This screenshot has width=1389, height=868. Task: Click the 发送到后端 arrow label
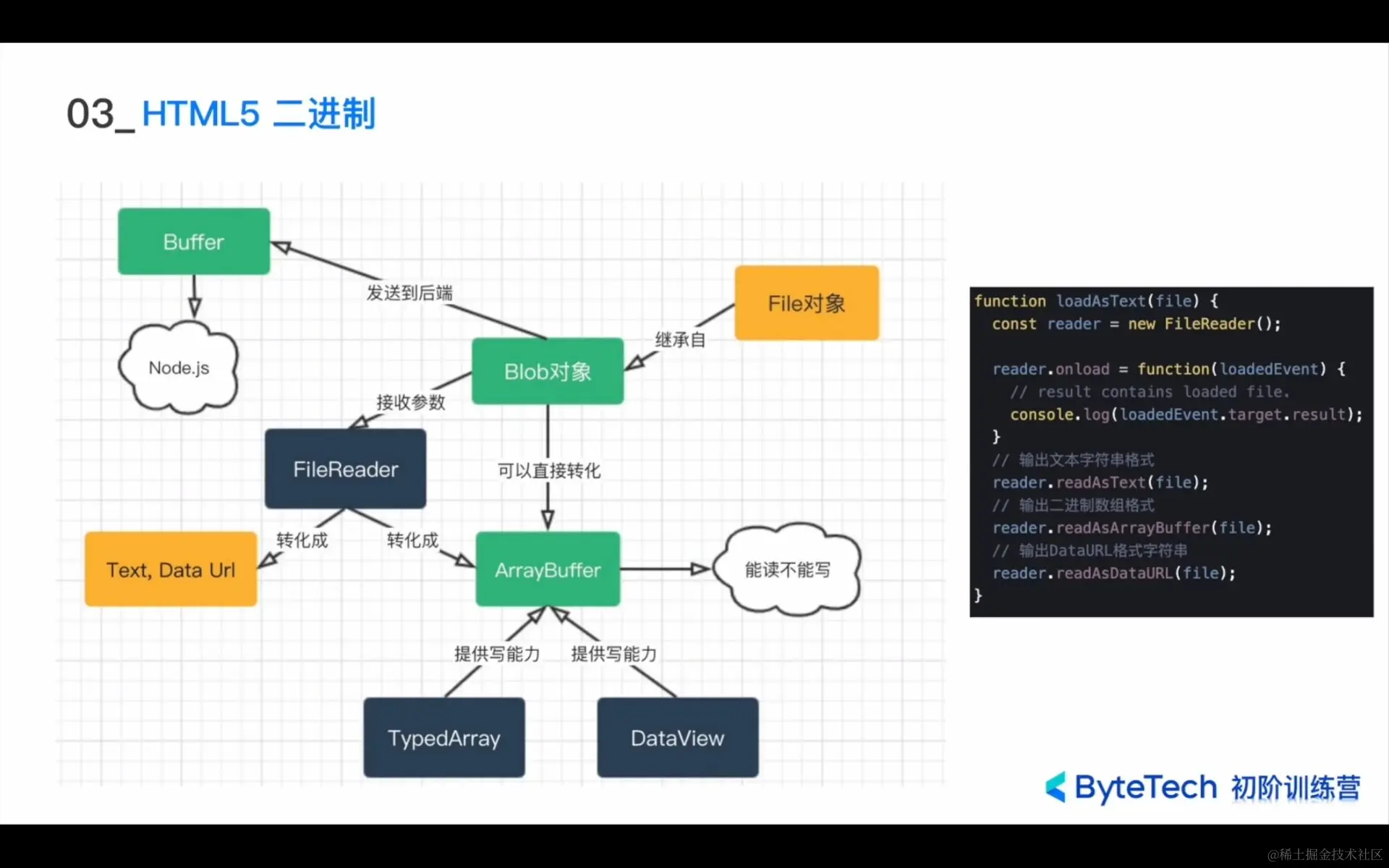point(409,293)
